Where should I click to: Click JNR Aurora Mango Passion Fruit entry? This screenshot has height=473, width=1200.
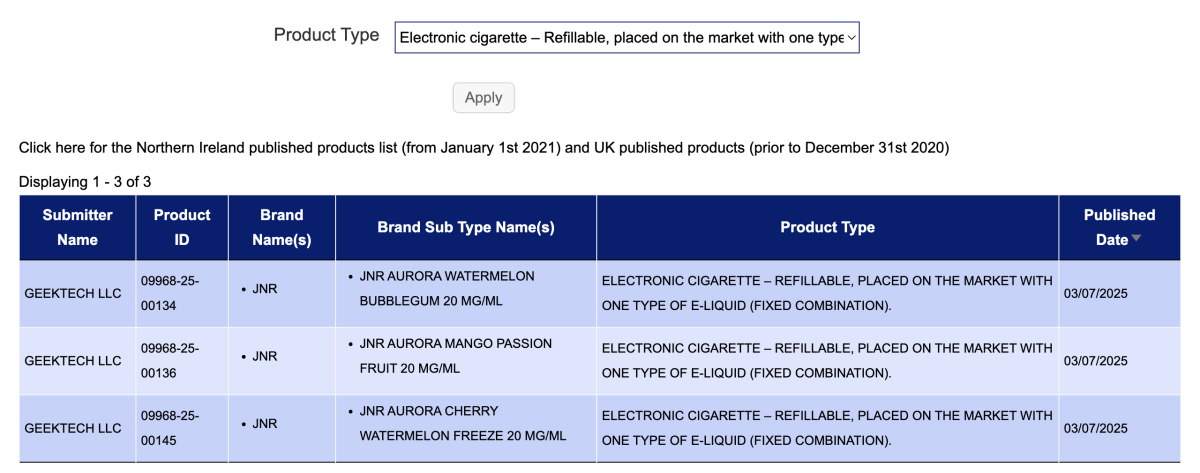tap(455, 356)
